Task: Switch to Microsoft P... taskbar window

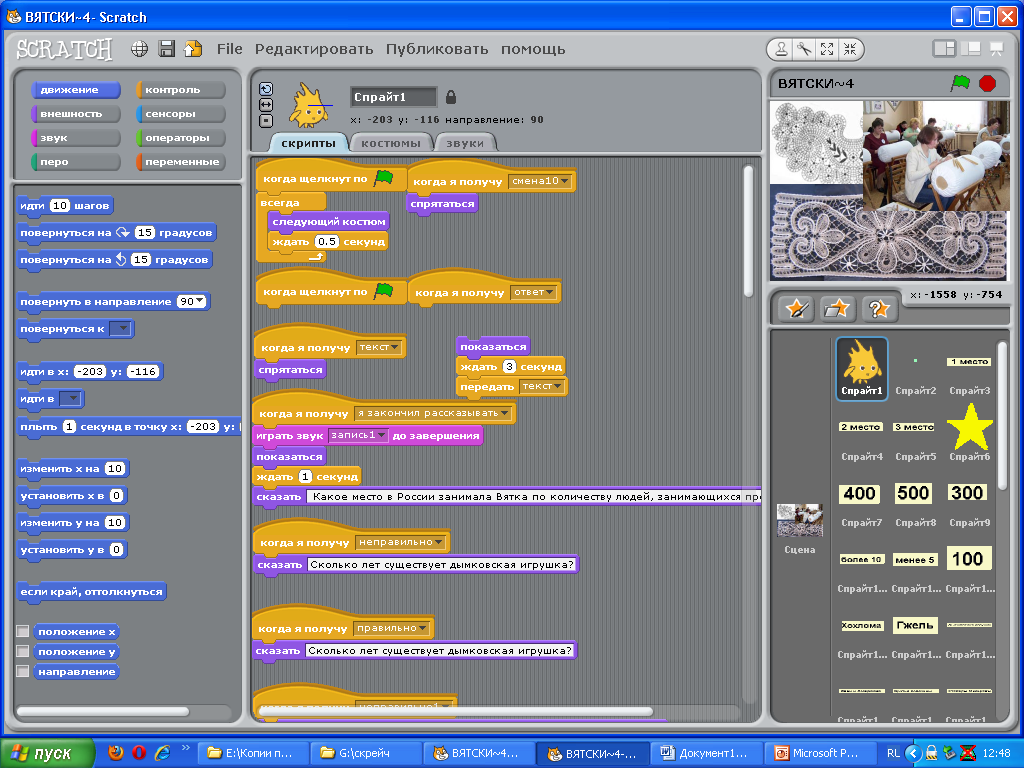Action: pyautogui.click(x=819, y=753)
